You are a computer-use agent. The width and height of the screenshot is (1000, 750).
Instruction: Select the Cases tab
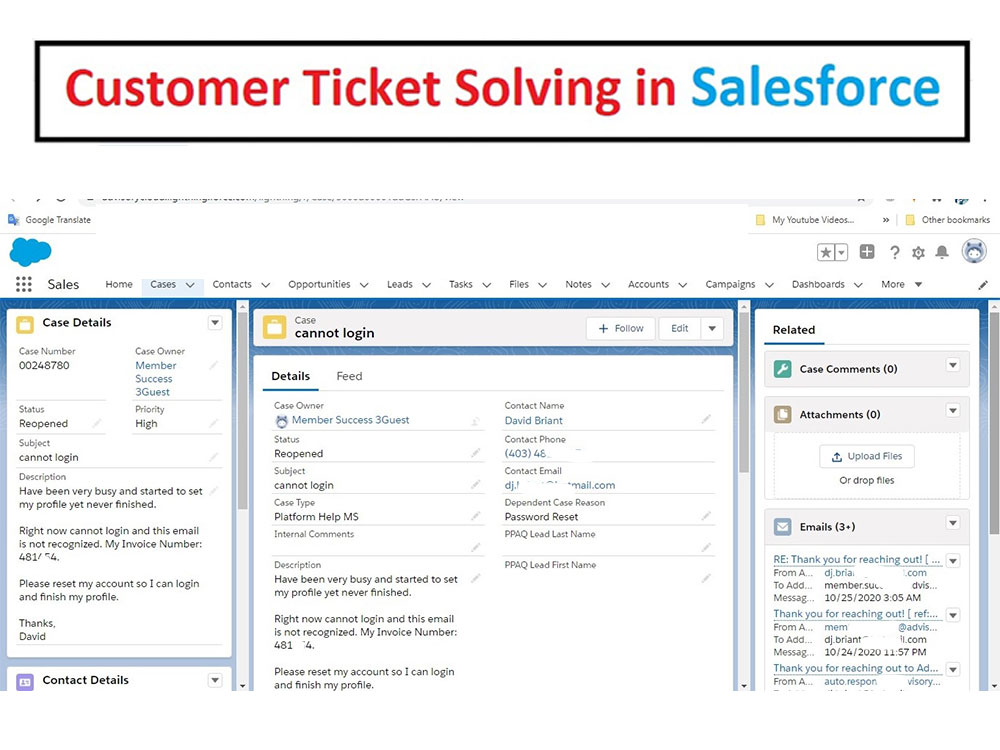point(163,284)
